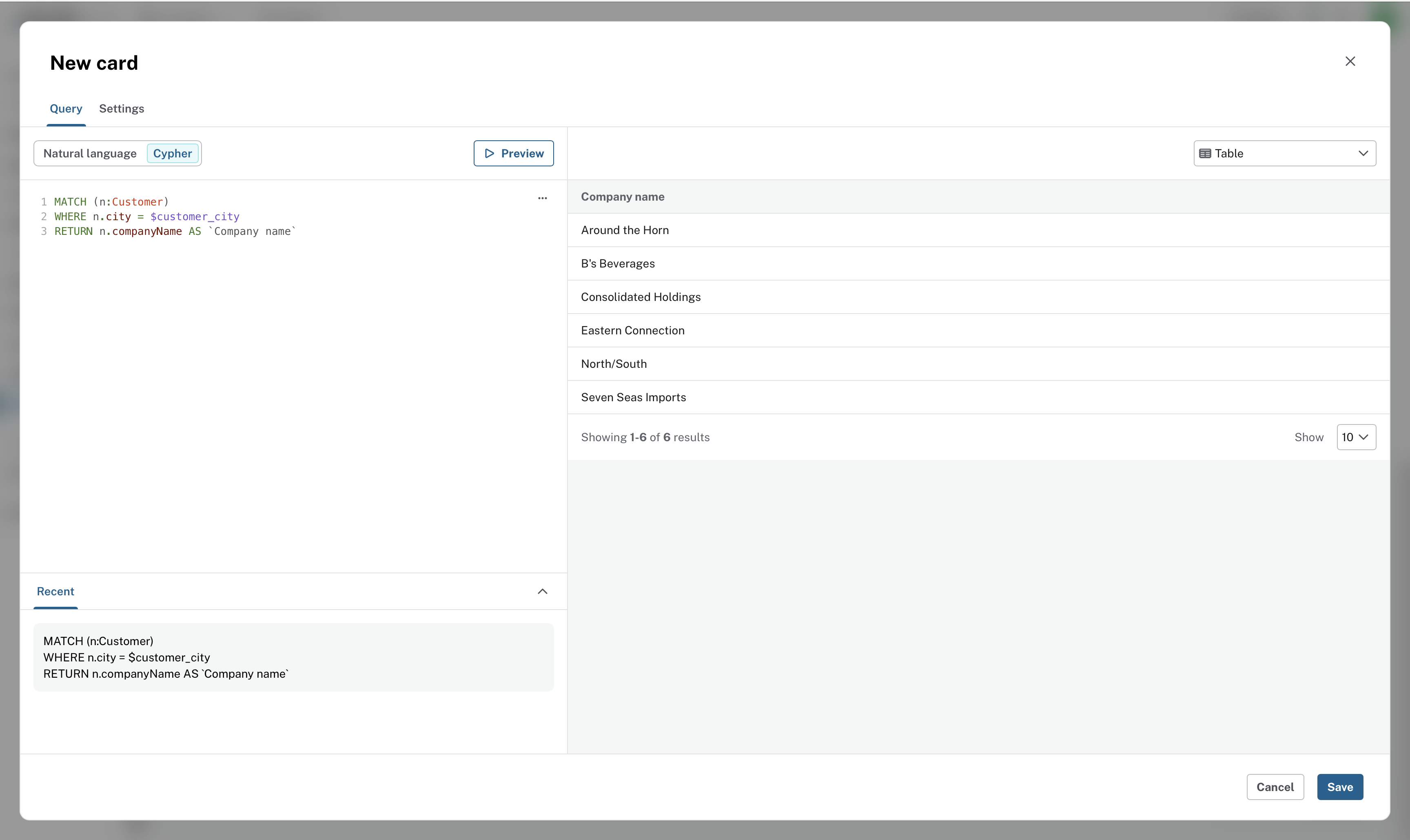The height and width of the screenshot is (840, 1410).
Task: Open the editor three-dots options menu
Action: [542, 198]
